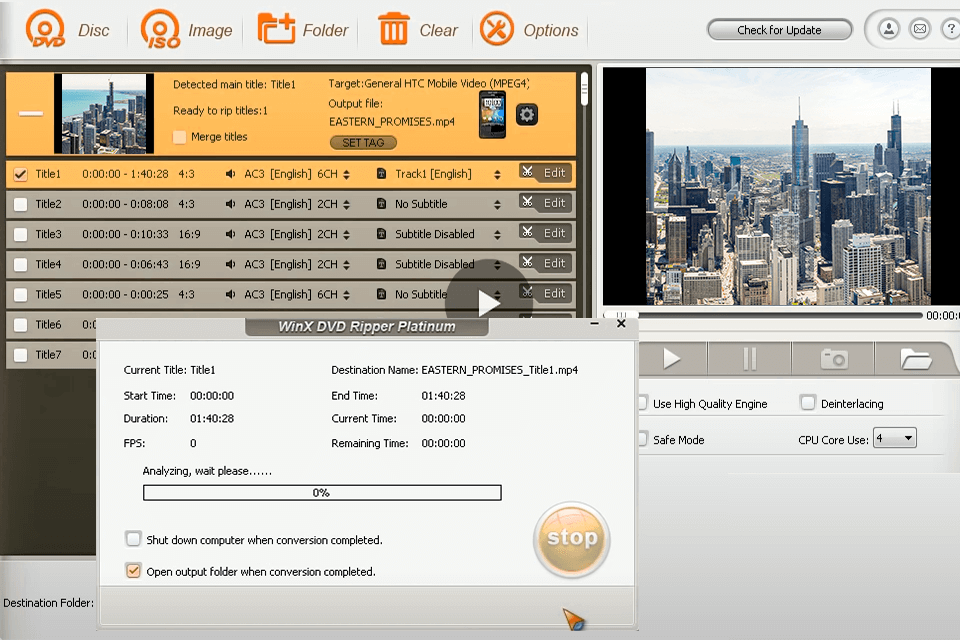Pause video playback
The height and width of the screenshot is (640, 960).
[x=748, y=357]
